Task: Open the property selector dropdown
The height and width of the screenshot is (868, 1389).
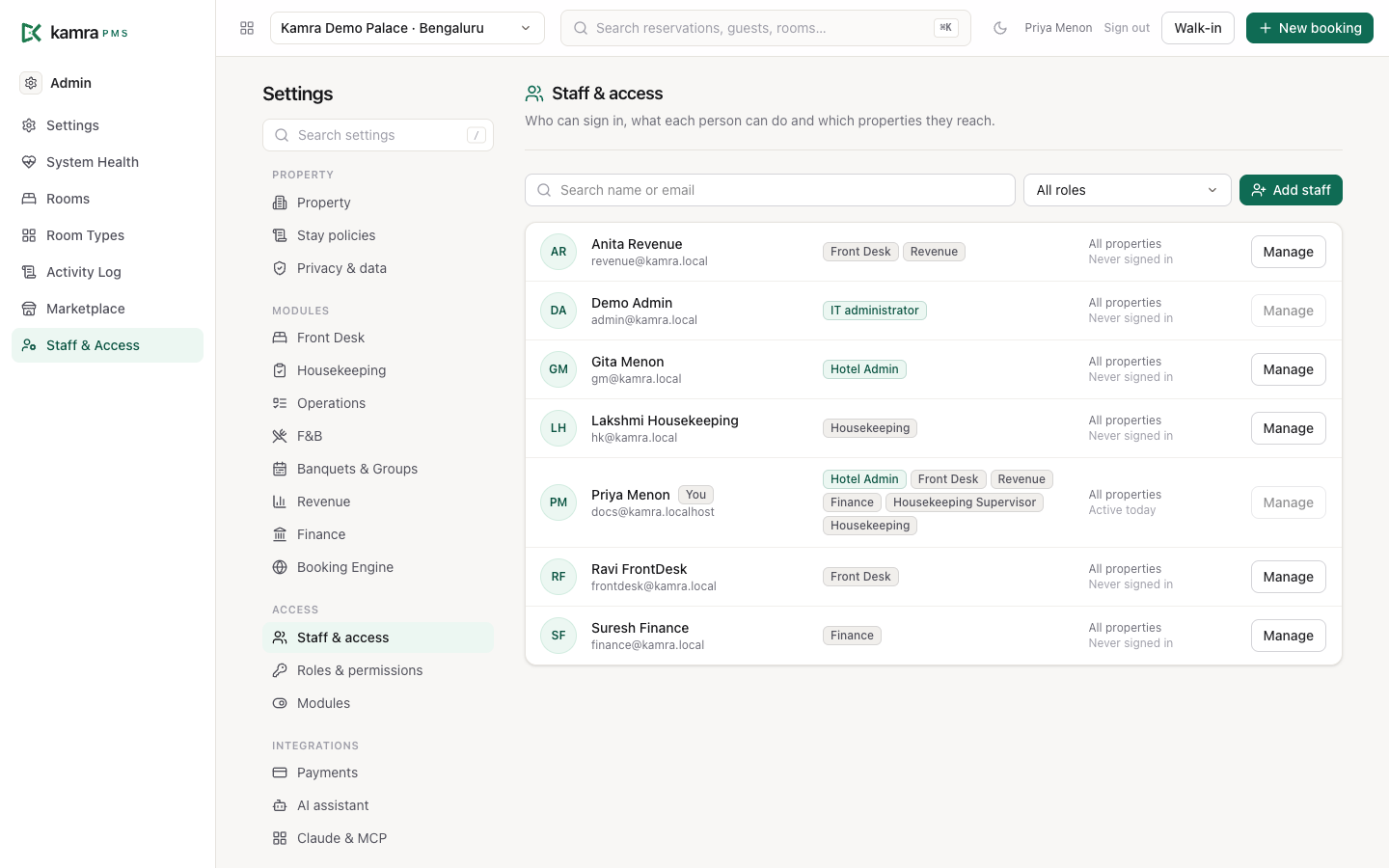Action: coord(407,28)
